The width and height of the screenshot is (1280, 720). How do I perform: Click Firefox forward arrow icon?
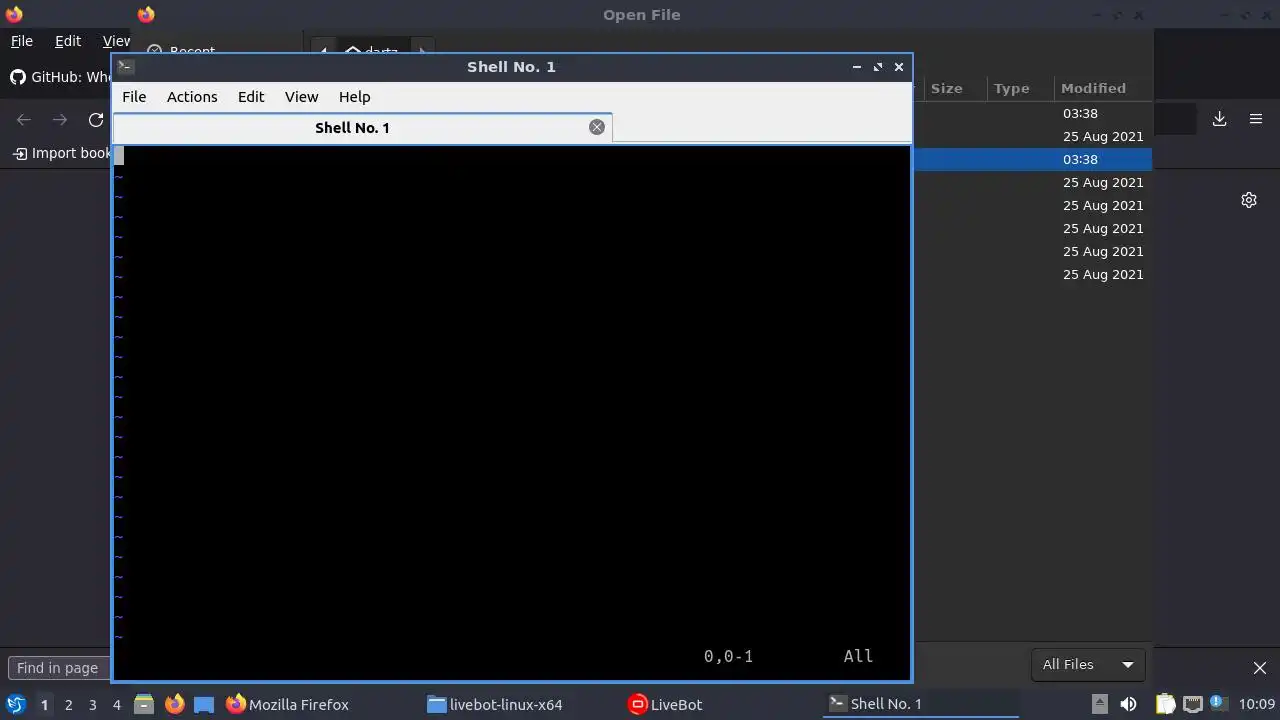pos(60,120)
